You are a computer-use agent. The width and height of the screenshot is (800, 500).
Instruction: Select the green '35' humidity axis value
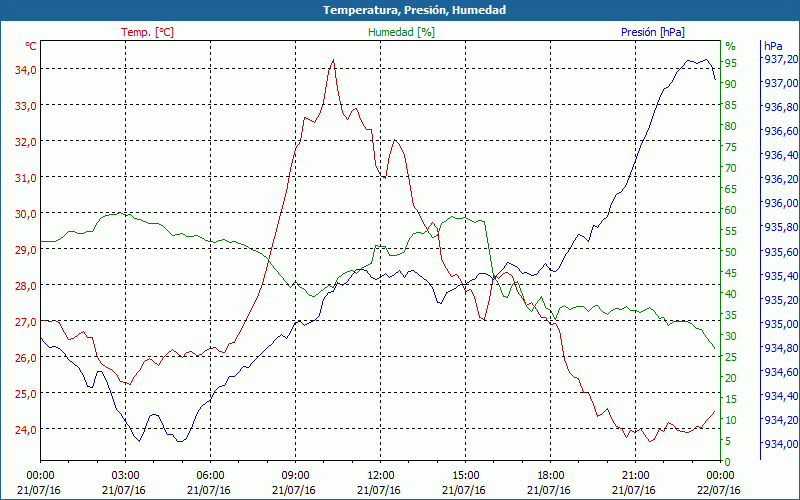pos(731,316)
